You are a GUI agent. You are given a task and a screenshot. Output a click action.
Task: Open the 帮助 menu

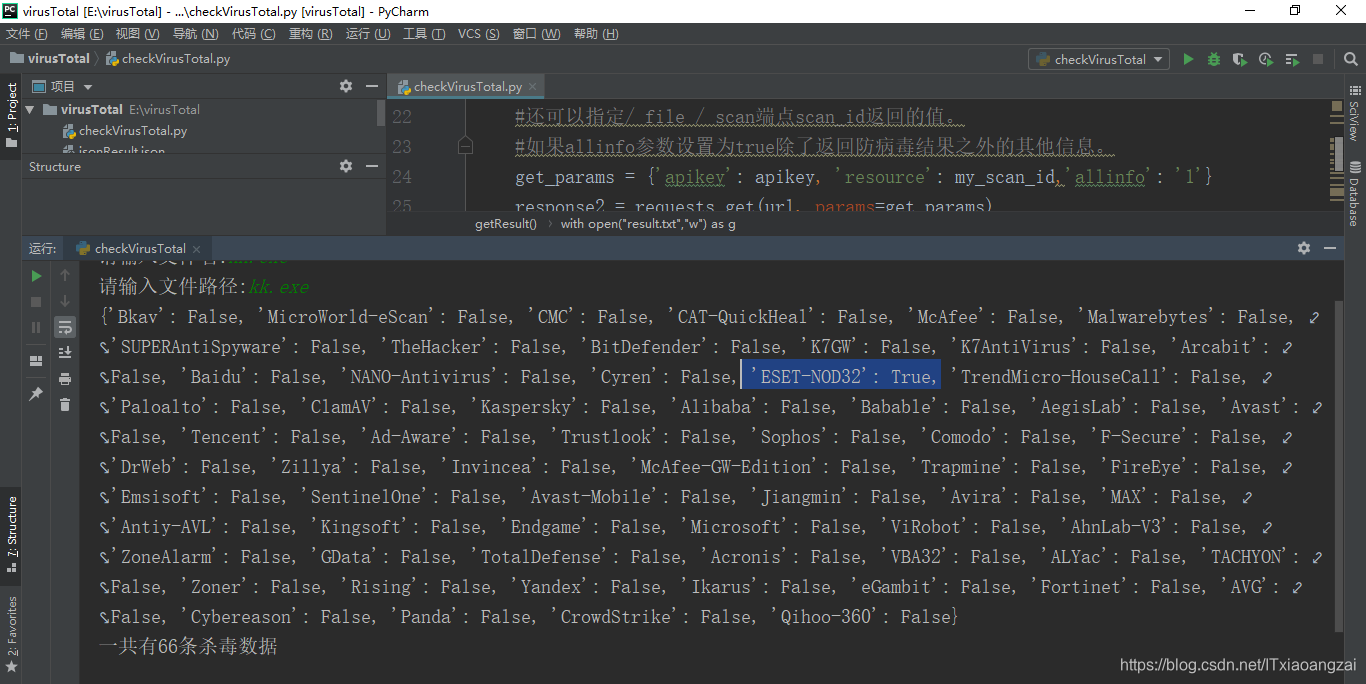[x=596, y=34]
